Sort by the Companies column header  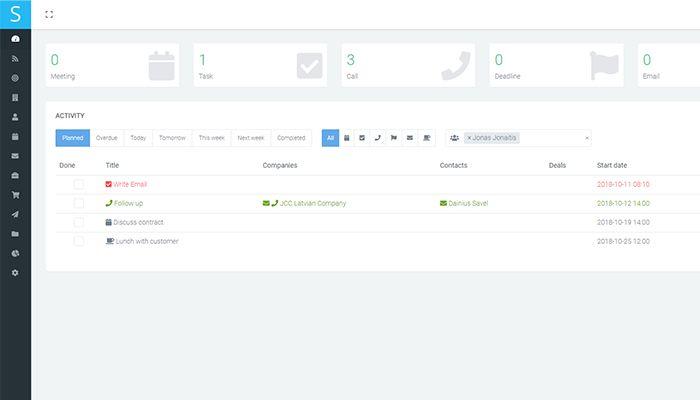point(280,165)
